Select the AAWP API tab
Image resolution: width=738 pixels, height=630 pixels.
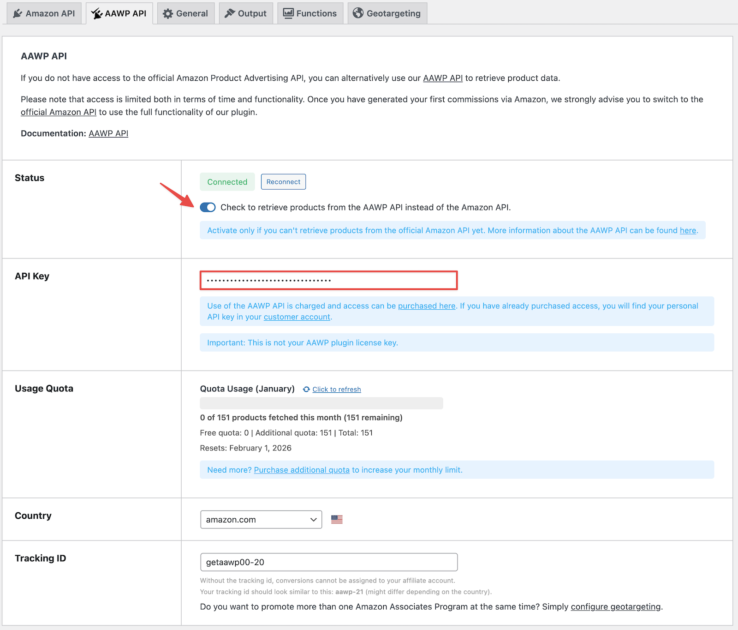[119, 13]
